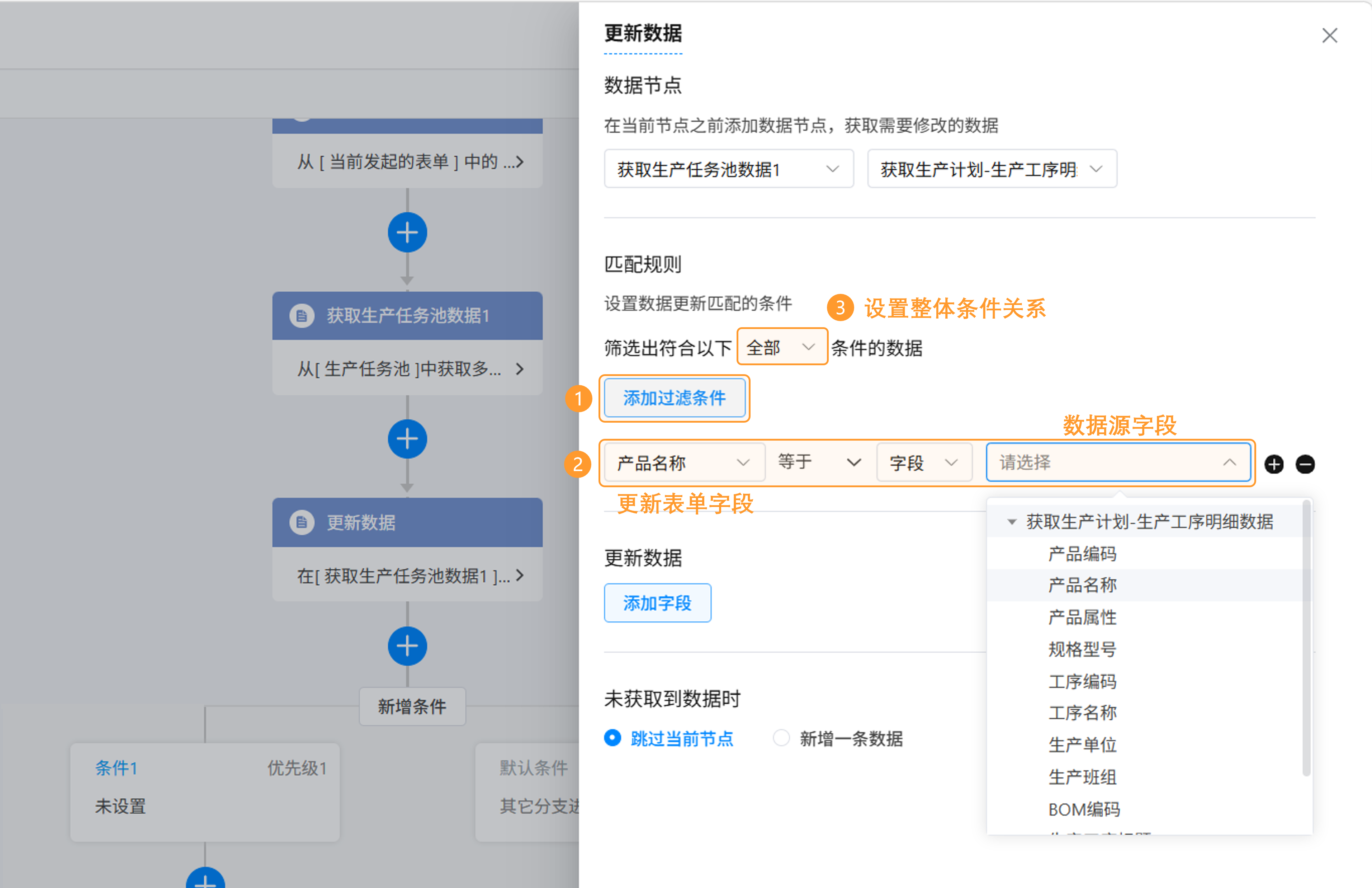Click document icon on 获取生产任务池数据1 node
This screenshot has width=1372, height=888.
coord(301,315)
